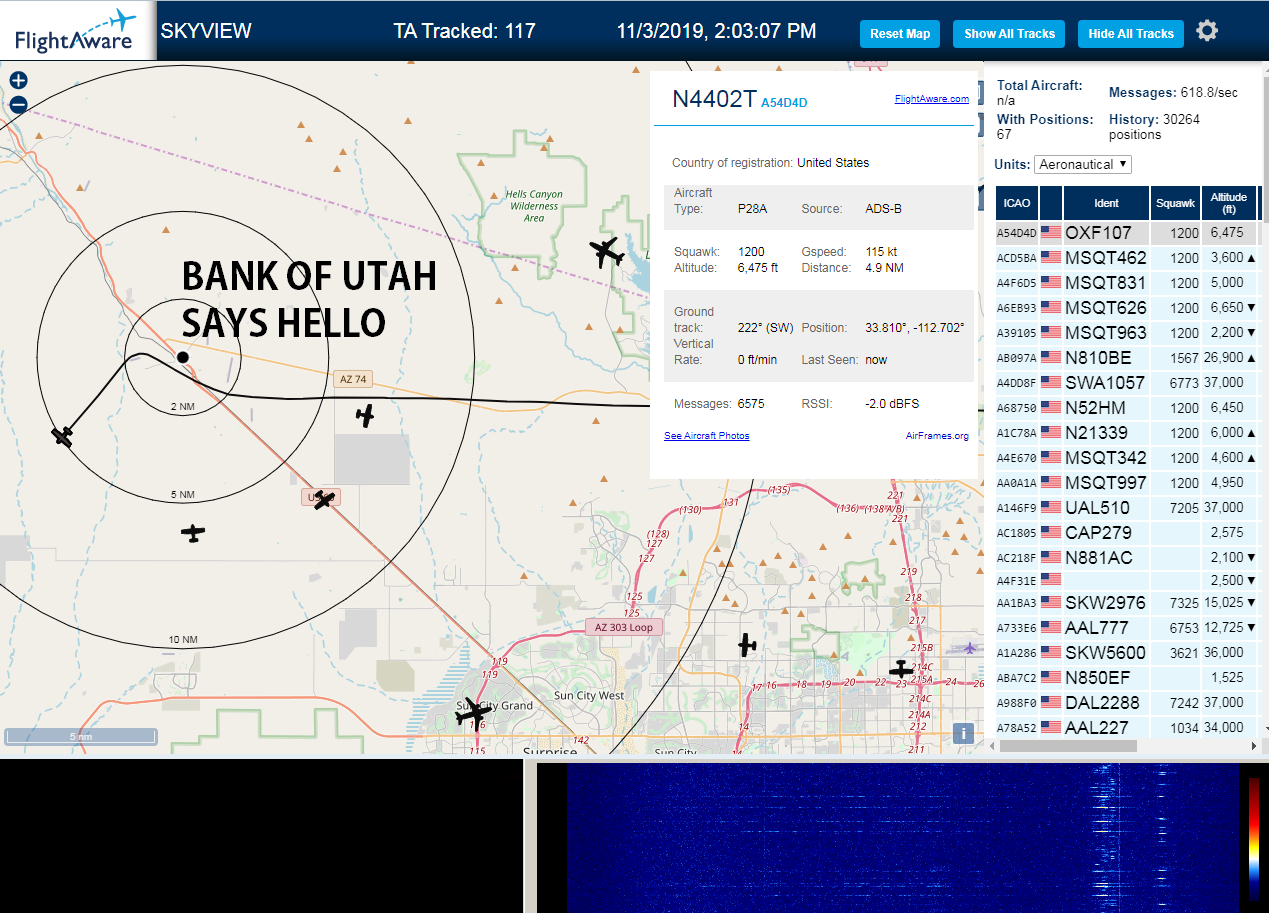Select the OXF107 aircraft row
Screen dimensions: 1269x913
(x=1127, y=232)
